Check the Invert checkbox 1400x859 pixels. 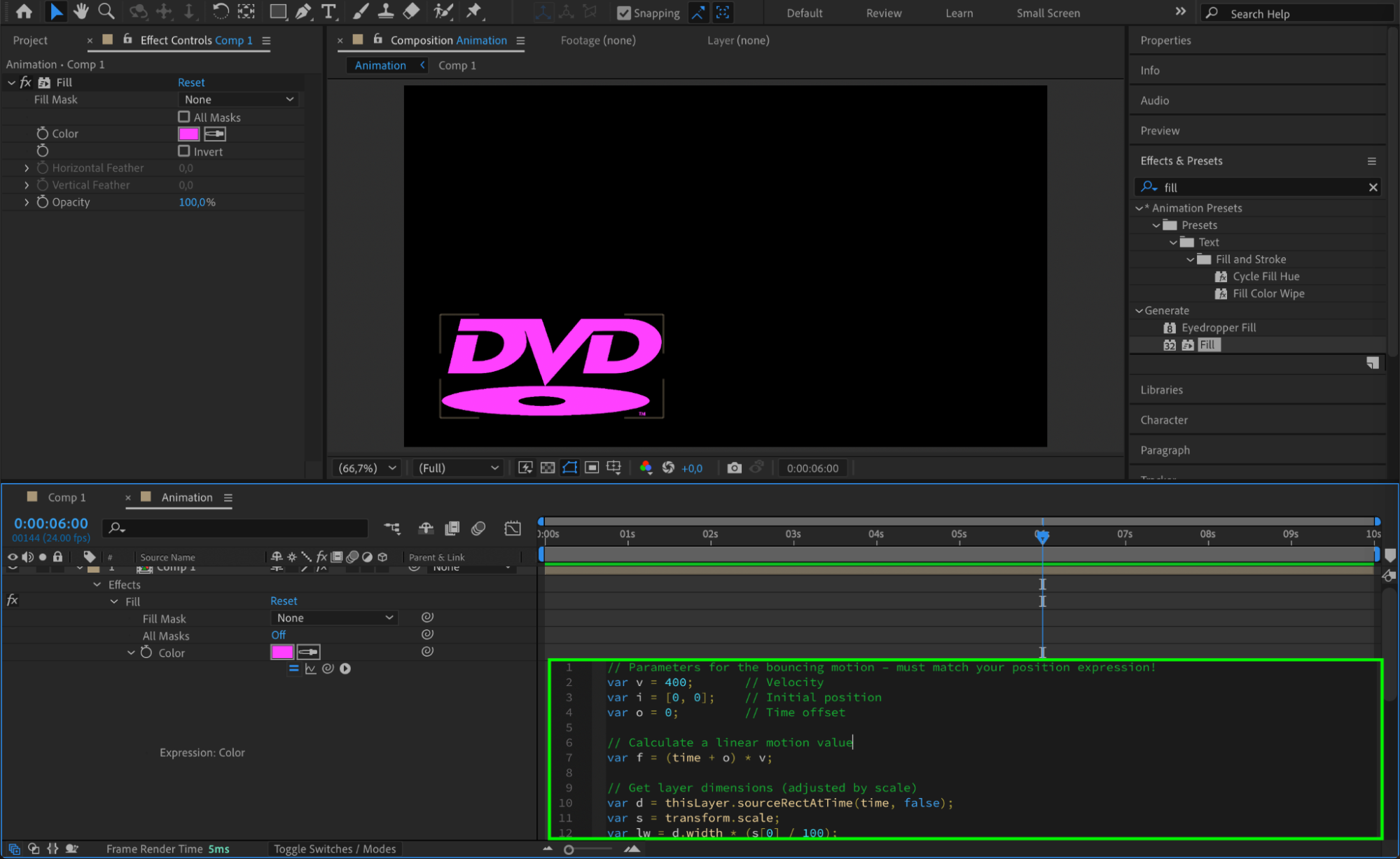click(184, 151)
